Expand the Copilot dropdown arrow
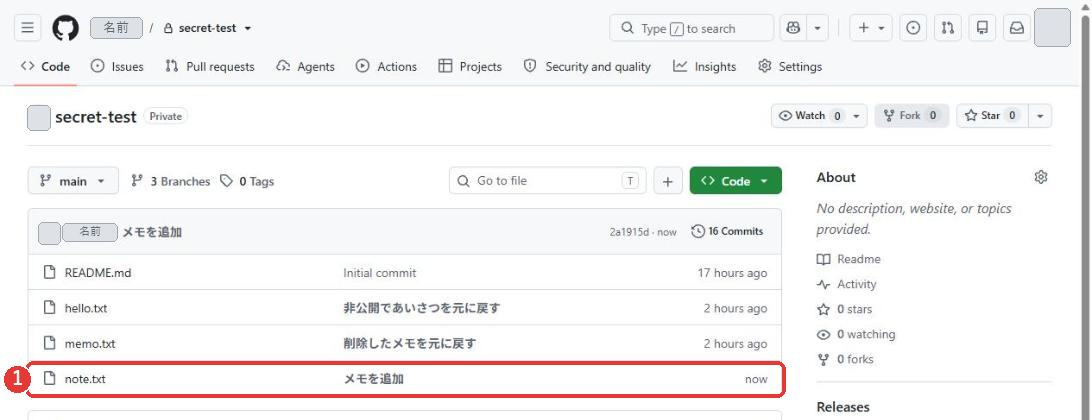The image size is (1092, 420). pyautogui.click(x=817, y=28)
